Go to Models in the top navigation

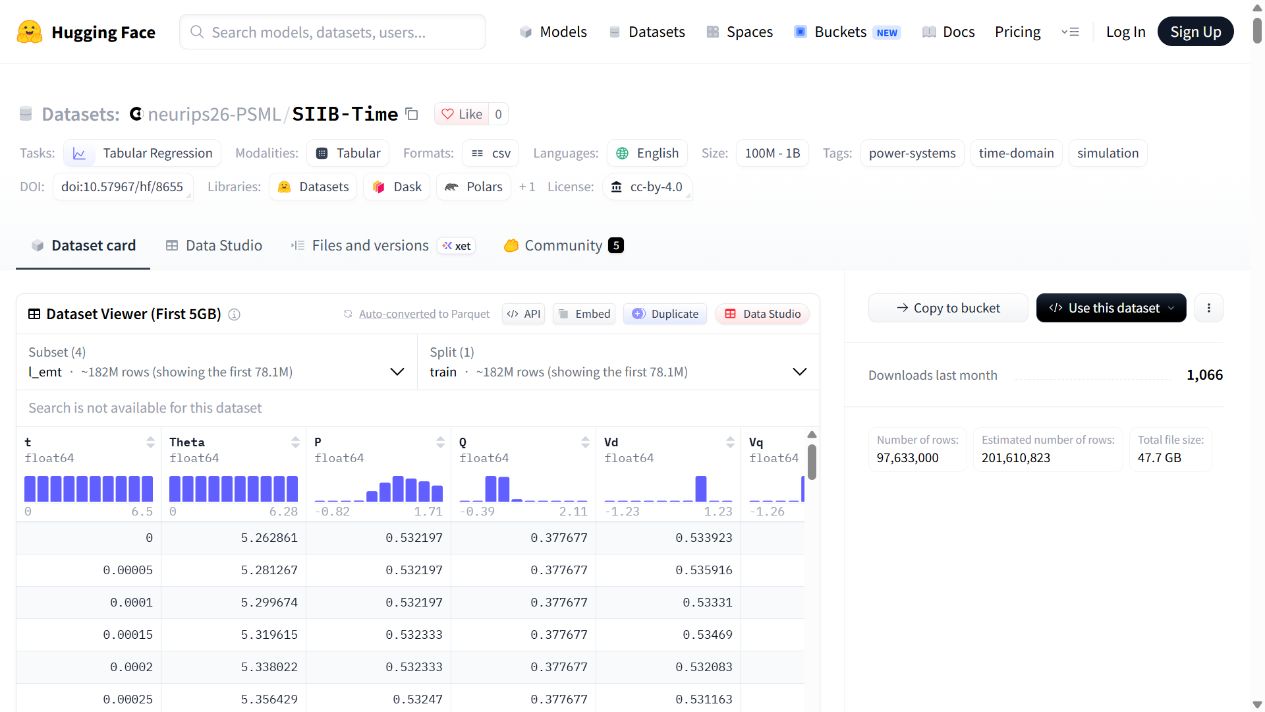click(553, 32)
